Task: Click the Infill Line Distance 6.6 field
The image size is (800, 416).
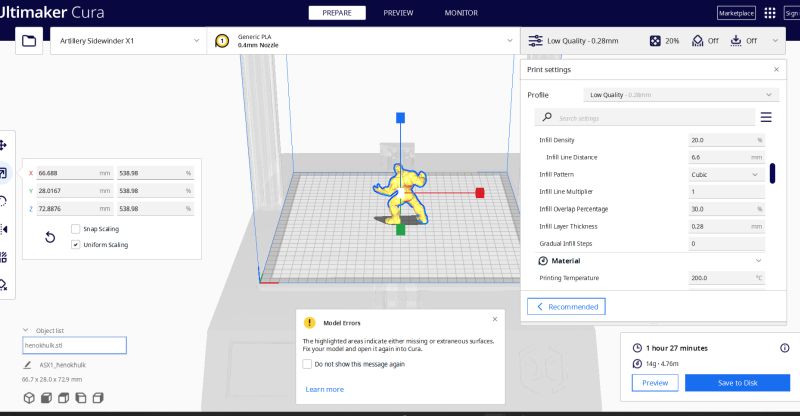Action: 727,157
